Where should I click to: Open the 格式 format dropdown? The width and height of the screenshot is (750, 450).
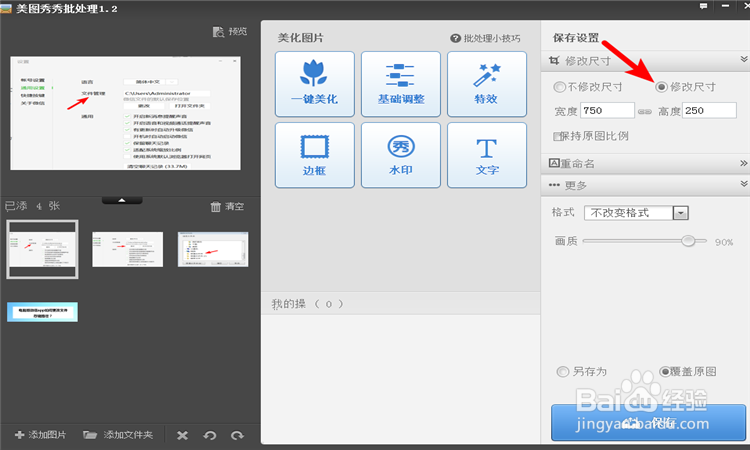[x=636, y=213]
